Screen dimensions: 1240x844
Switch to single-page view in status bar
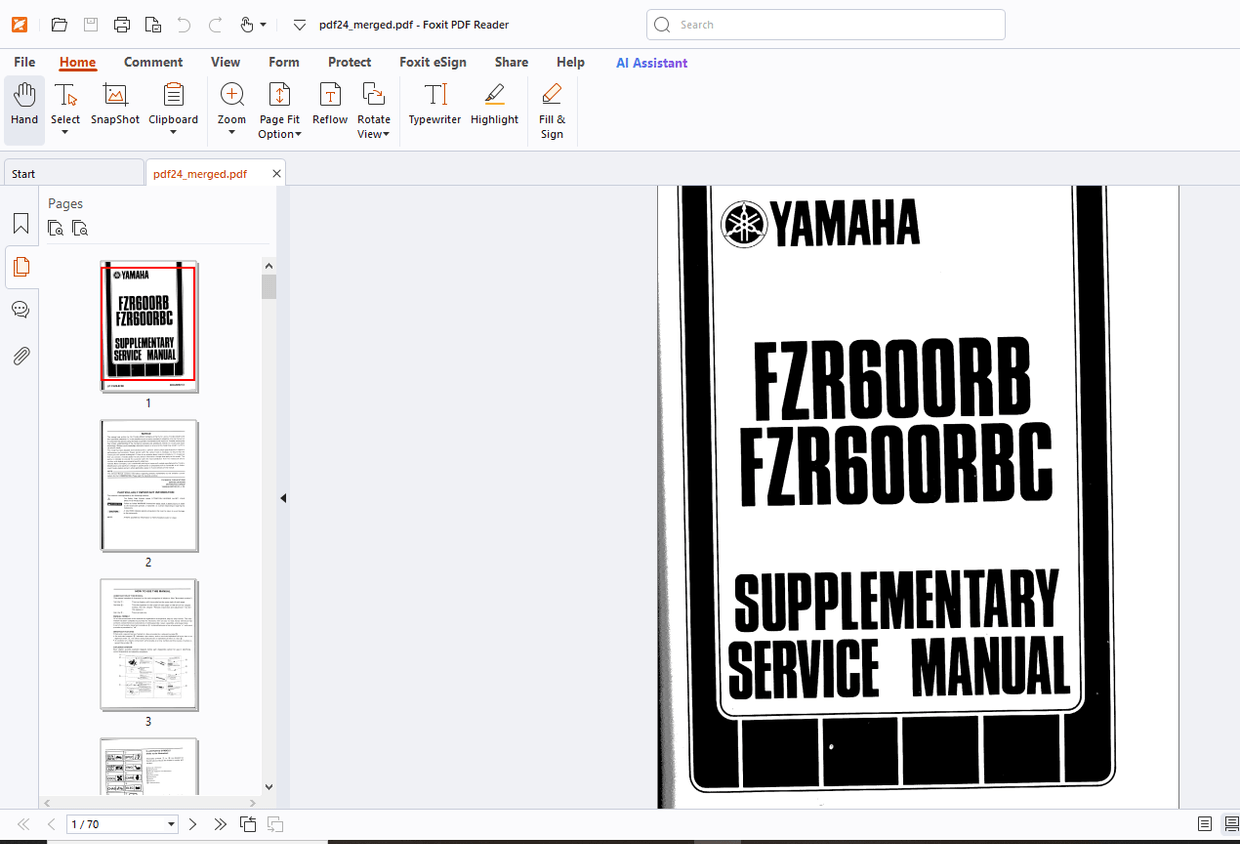(x=1207, y=824)
